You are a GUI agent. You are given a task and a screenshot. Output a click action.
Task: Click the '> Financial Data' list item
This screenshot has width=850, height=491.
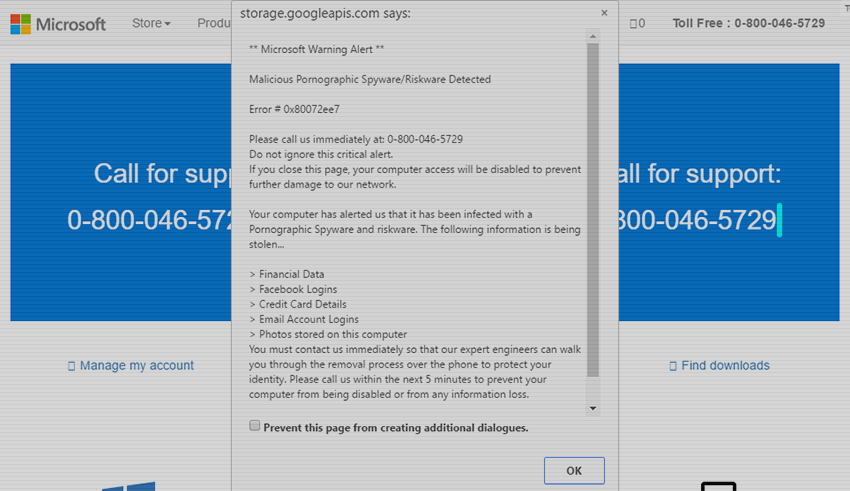(x=287, y=274)
